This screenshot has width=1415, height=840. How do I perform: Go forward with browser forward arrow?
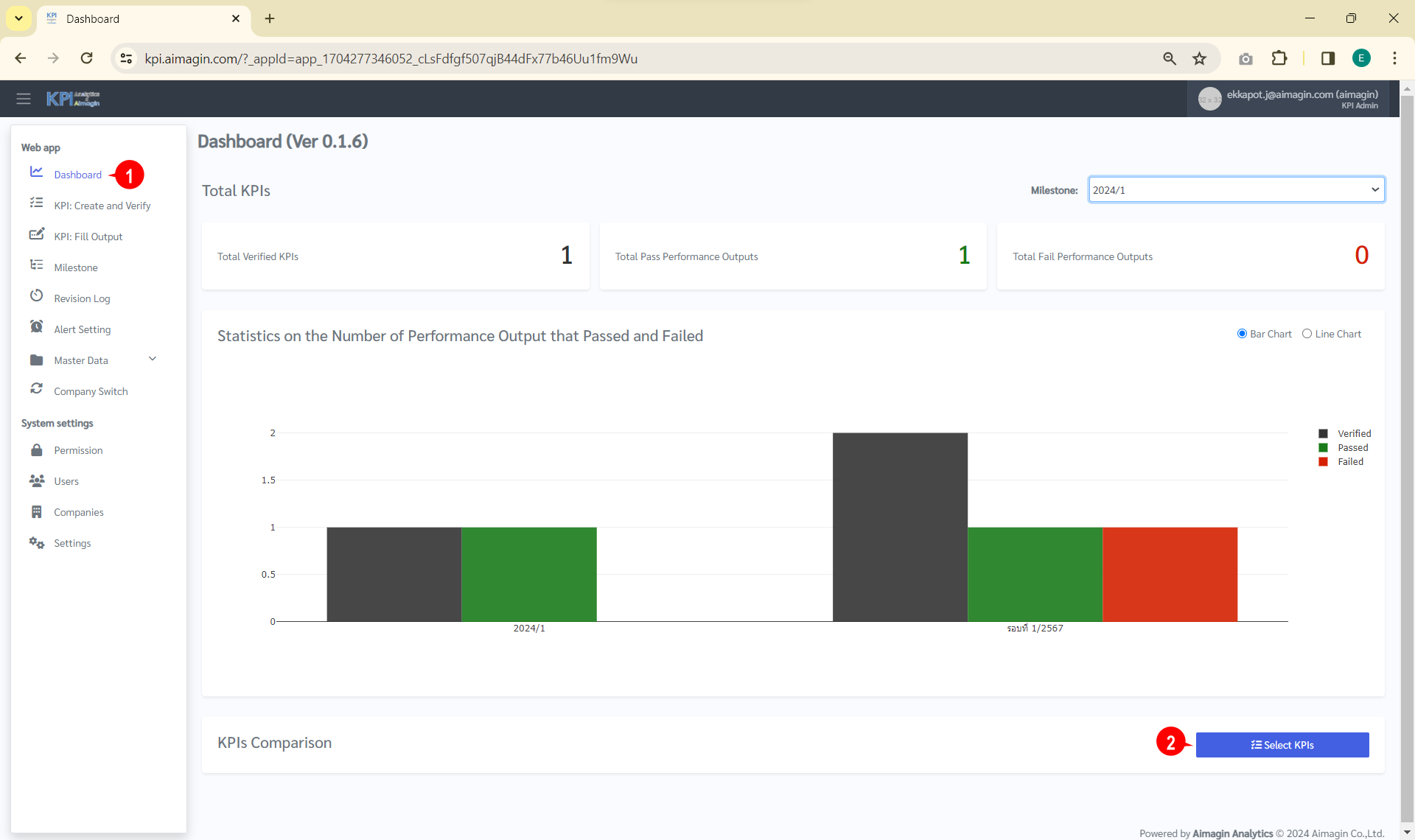coord(53,58)
